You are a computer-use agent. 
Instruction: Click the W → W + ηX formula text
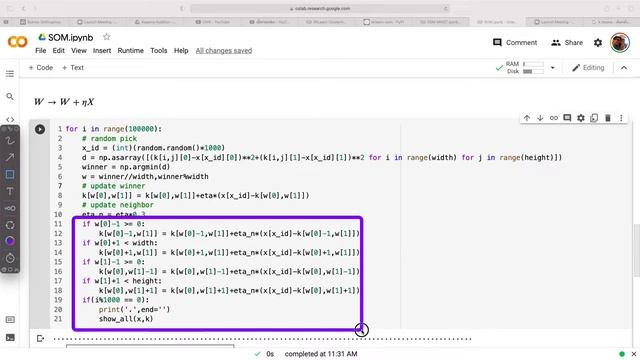(64, 102)
